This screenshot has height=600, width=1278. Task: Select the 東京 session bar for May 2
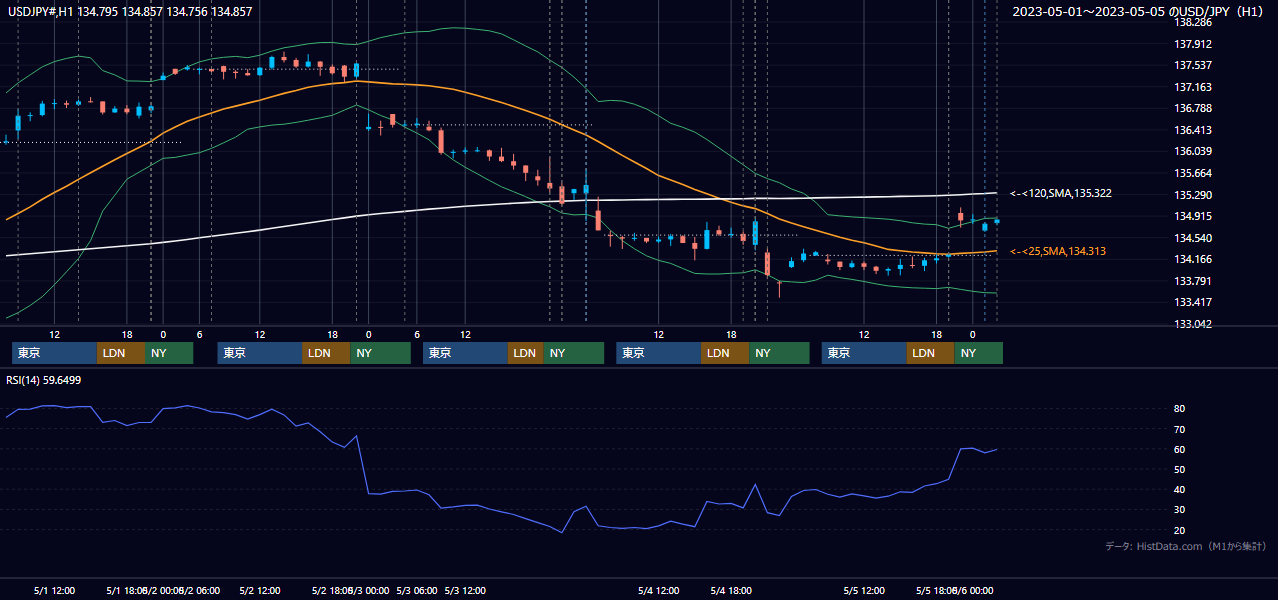260,353
